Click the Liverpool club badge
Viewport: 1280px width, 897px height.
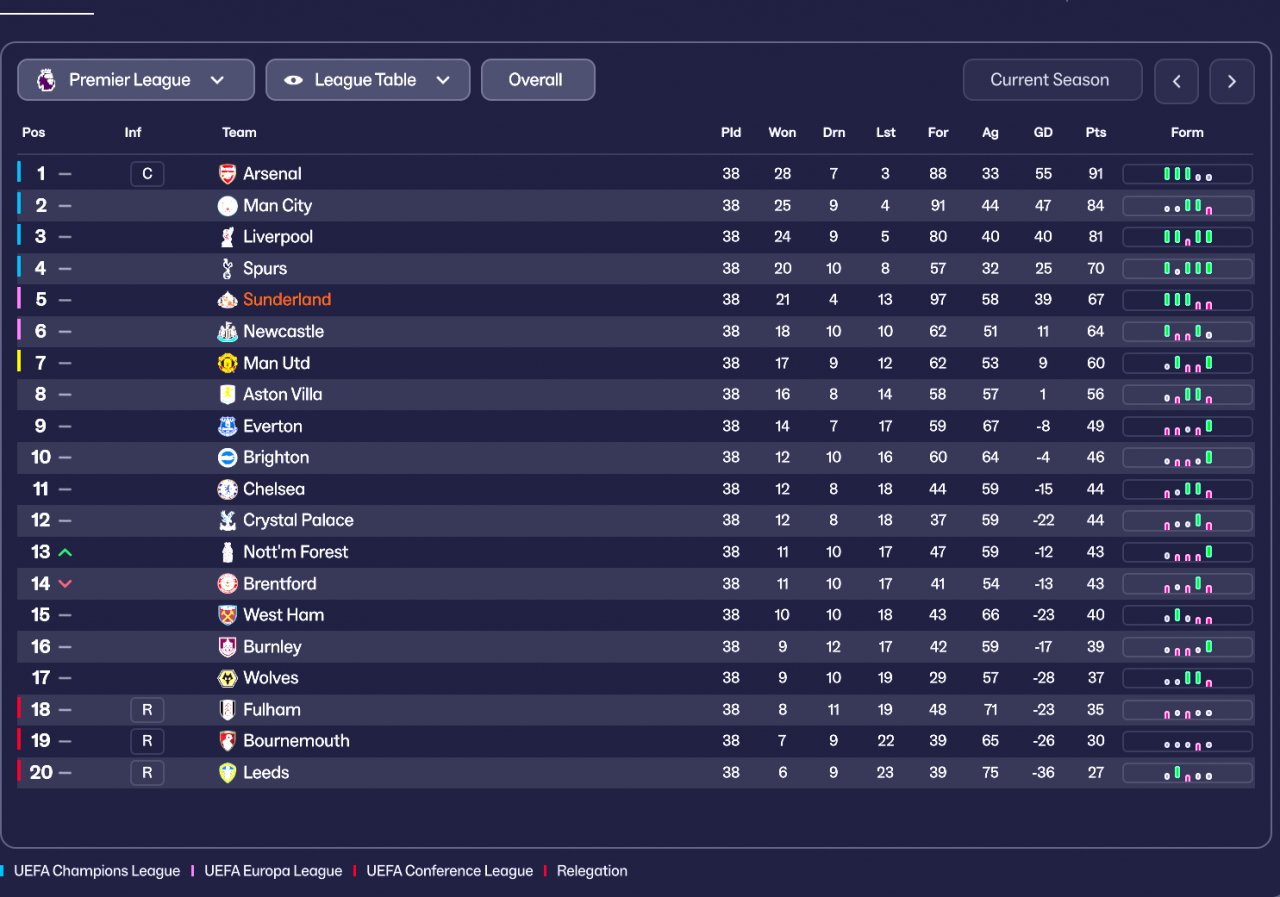[x=228, y=237]
